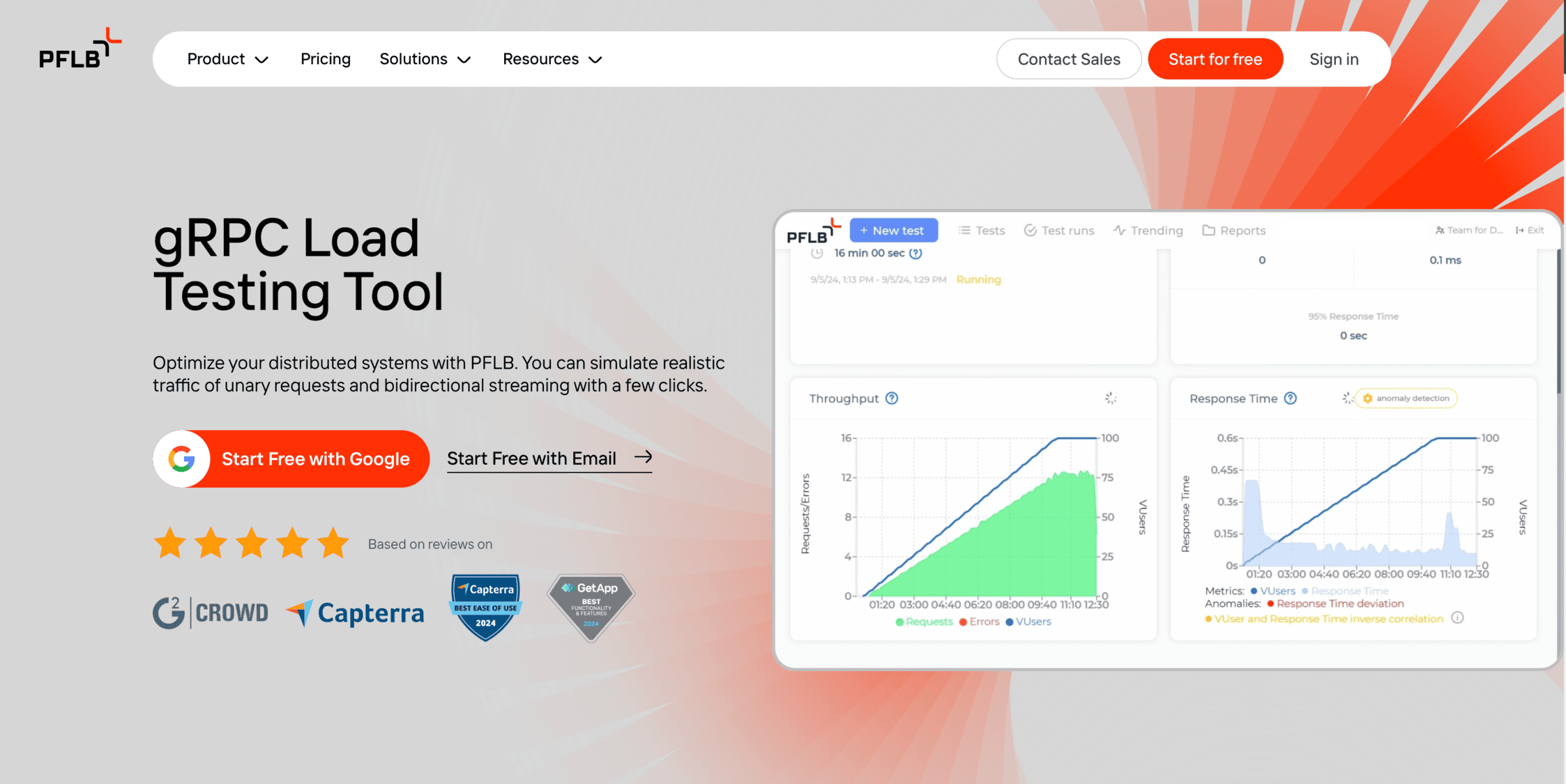The width and height of the screenshot is (1566, 784).
Task: Click the 95% Response Time label
Action: coord(1353,316)
